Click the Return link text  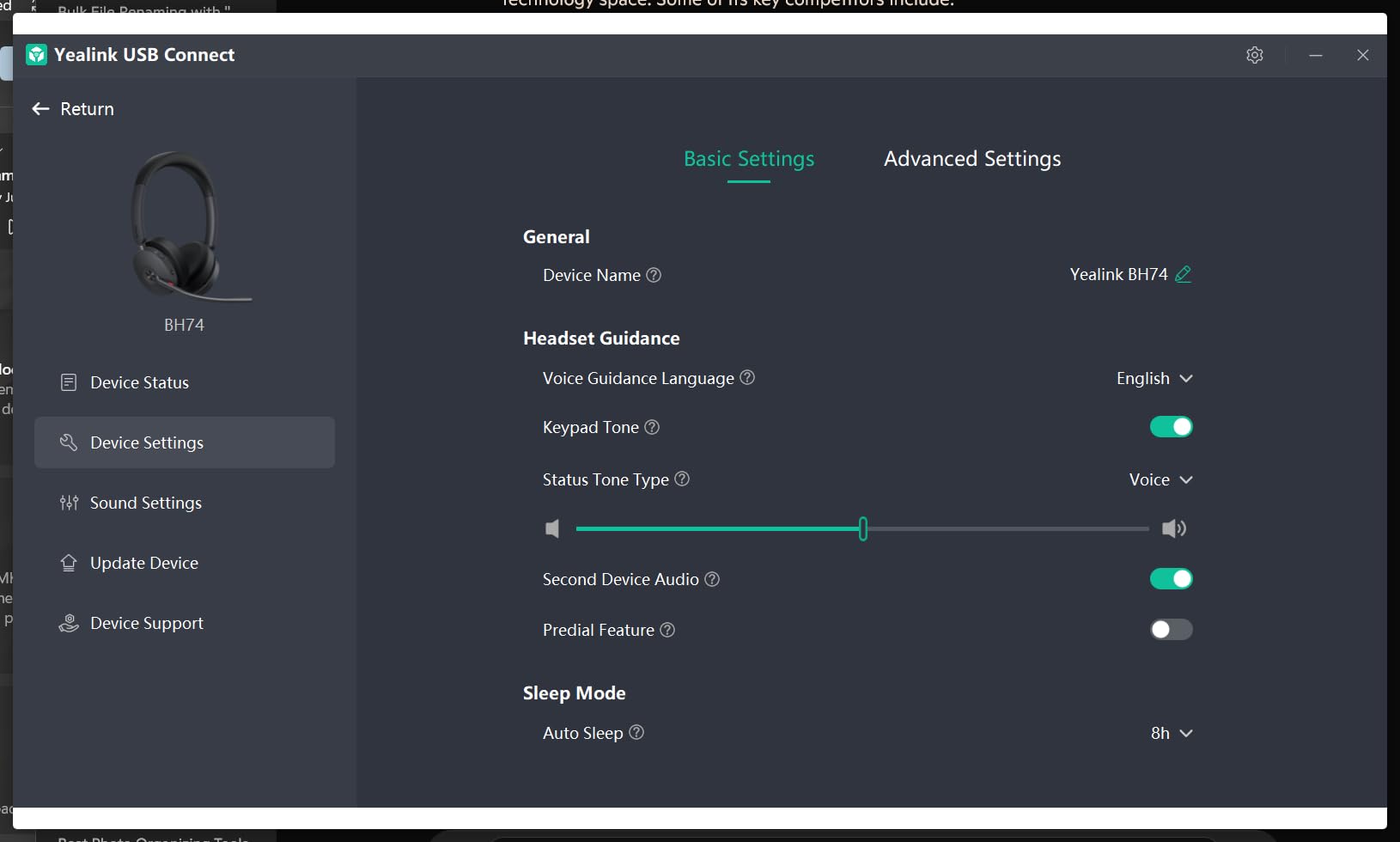pyautogui.click(x=87, y=109)
